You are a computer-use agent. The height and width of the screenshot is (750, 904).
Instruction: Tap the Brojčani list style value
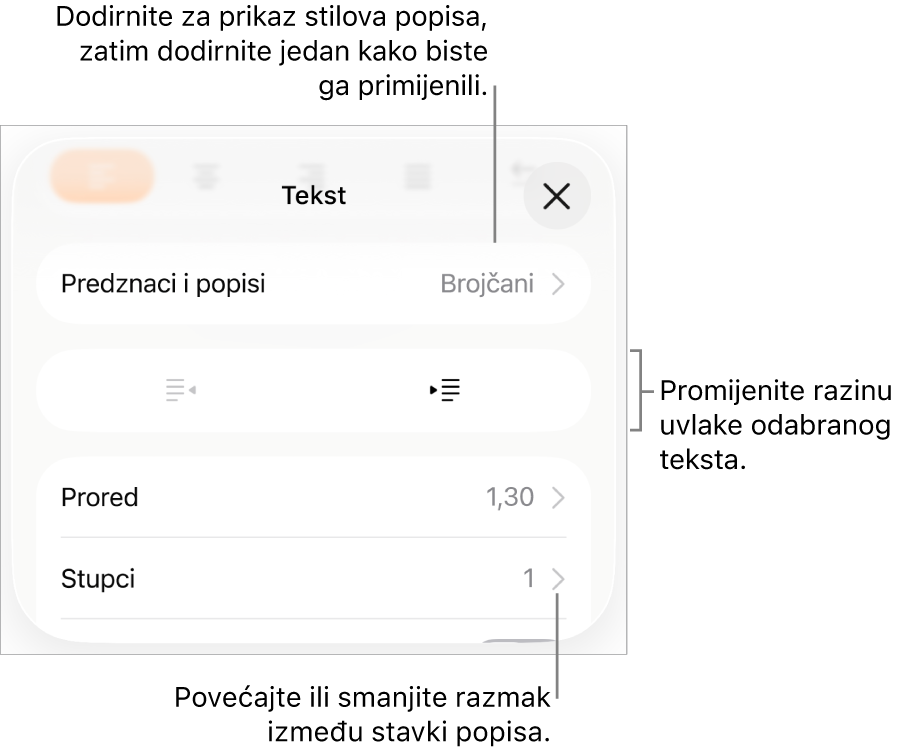[487, 284]
